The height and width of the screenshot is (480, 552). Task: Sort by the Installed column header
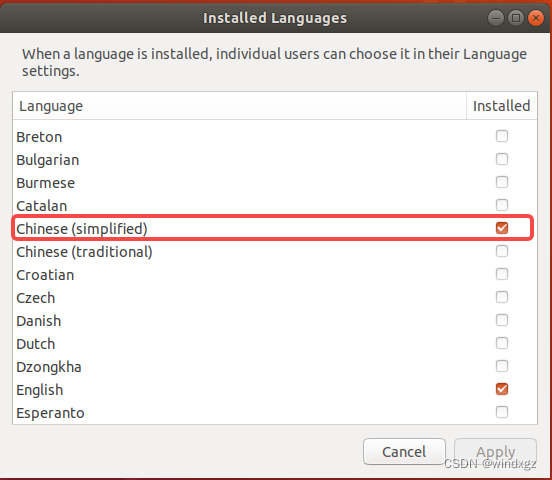[x=502, y=106]
